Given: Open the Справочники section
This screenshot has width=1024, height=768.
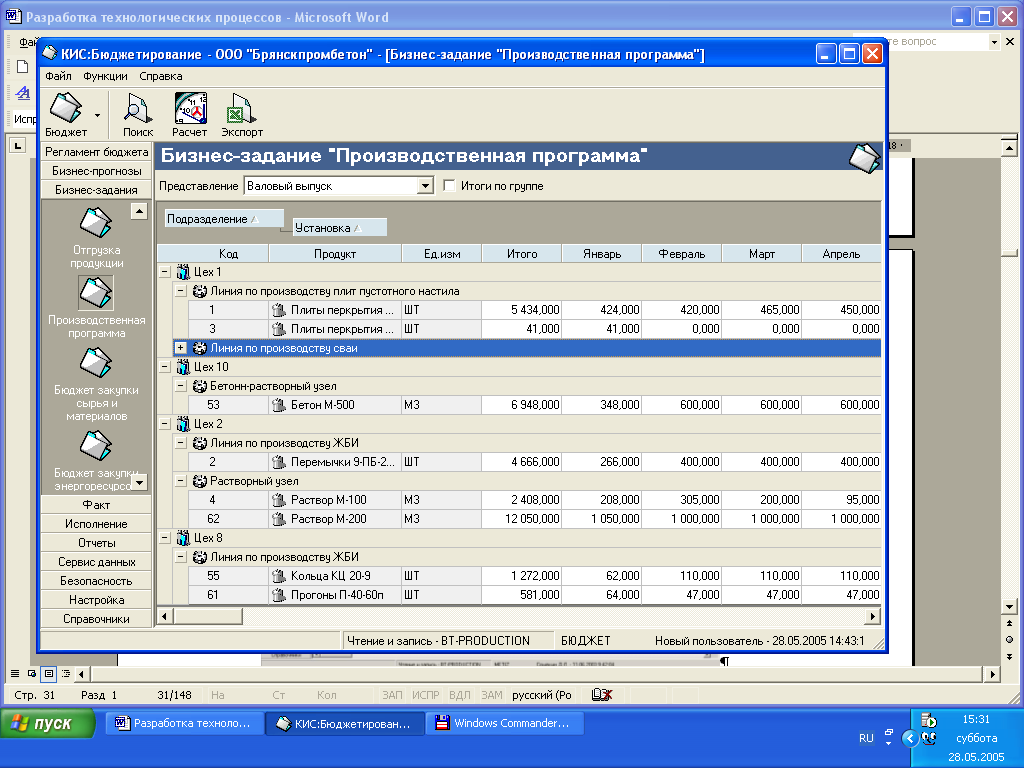Looking at the screenshot, I should 97,618.
